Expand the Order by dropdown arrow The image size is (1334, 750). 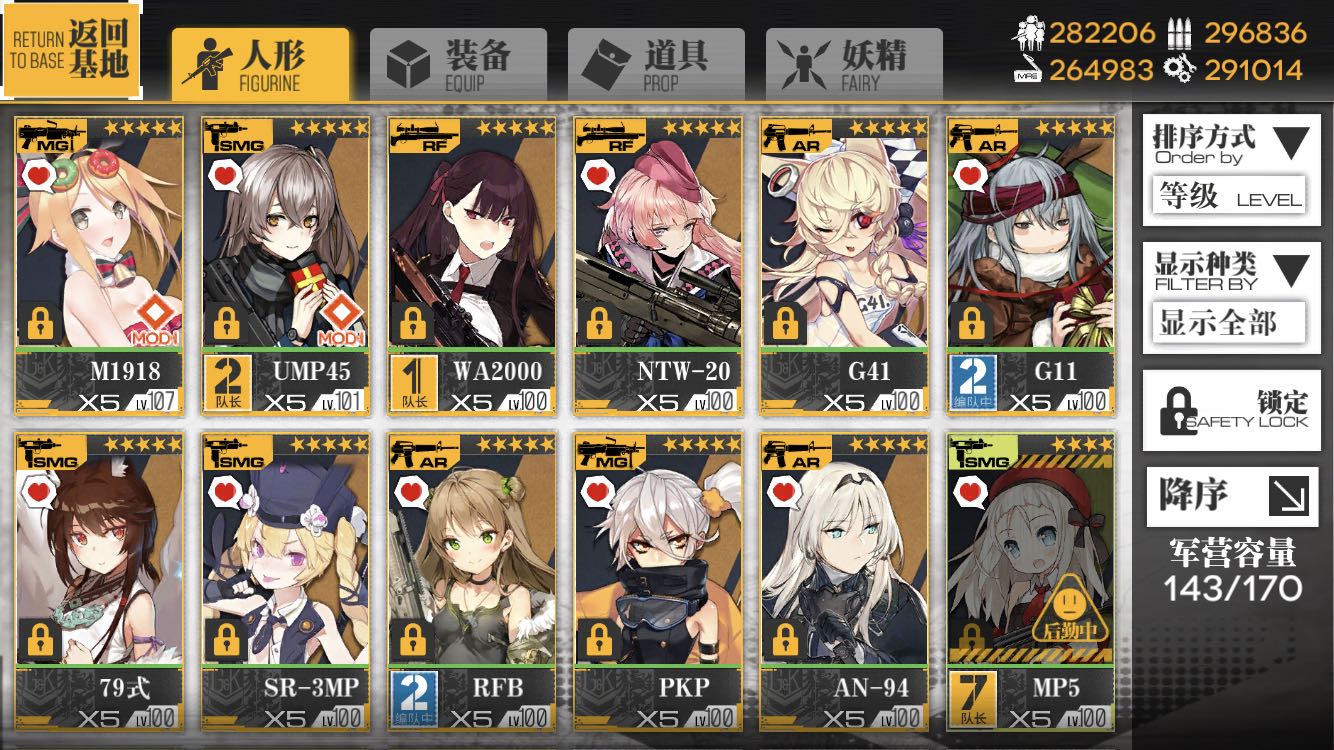coord(1290,143)
